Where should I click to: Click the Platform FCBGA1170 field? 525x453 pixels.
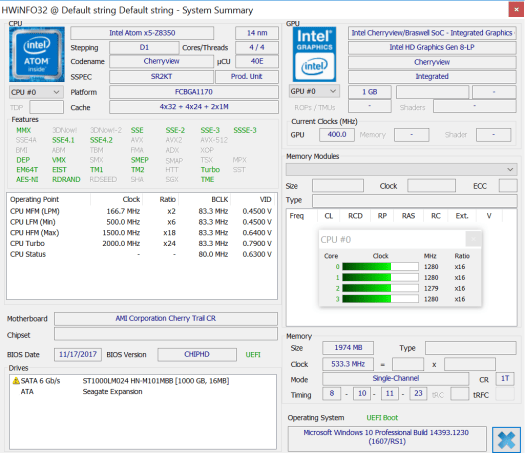point(194,92)
